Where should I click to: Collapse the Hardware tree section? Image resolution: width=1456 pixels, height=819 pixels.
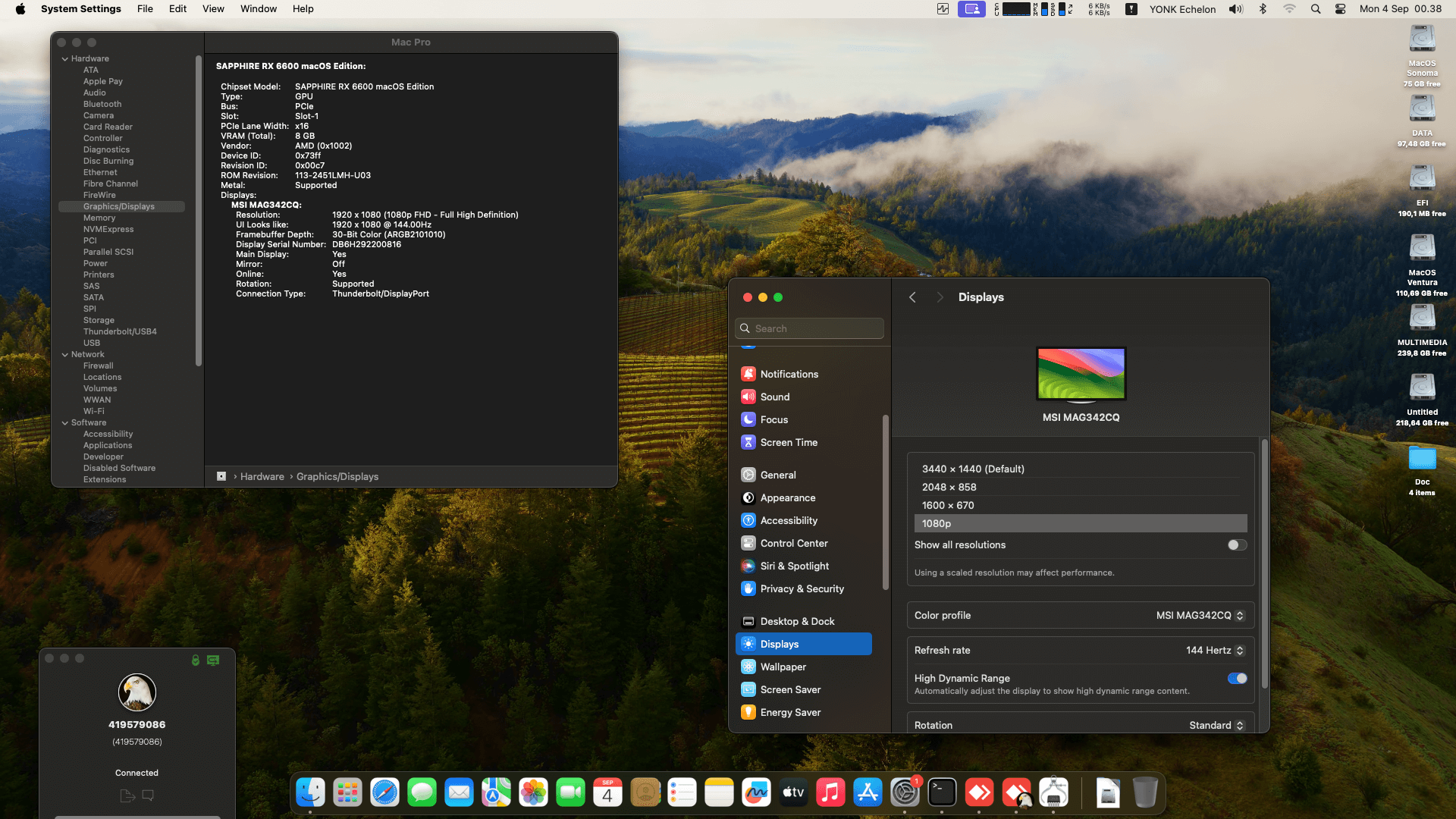65,58
